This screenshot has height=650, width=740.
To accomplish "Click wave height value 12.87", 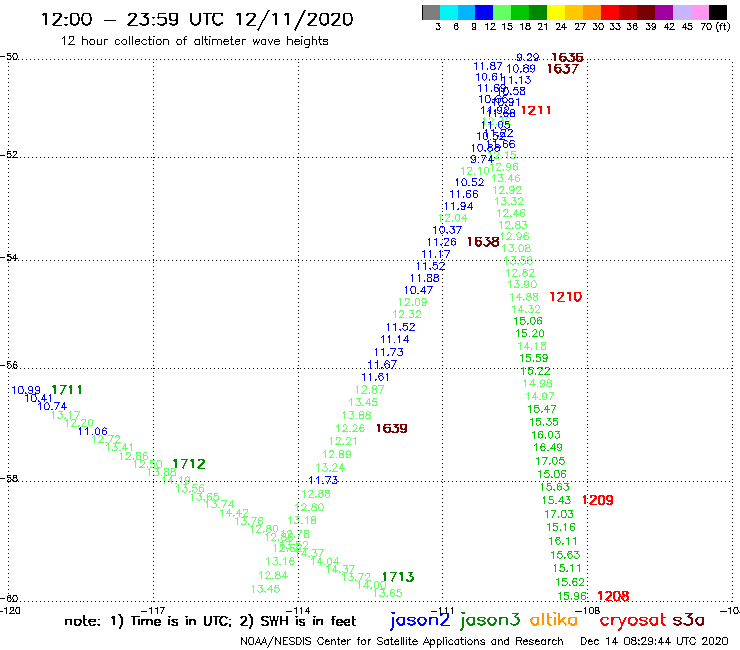I will (x=370, y=389).
